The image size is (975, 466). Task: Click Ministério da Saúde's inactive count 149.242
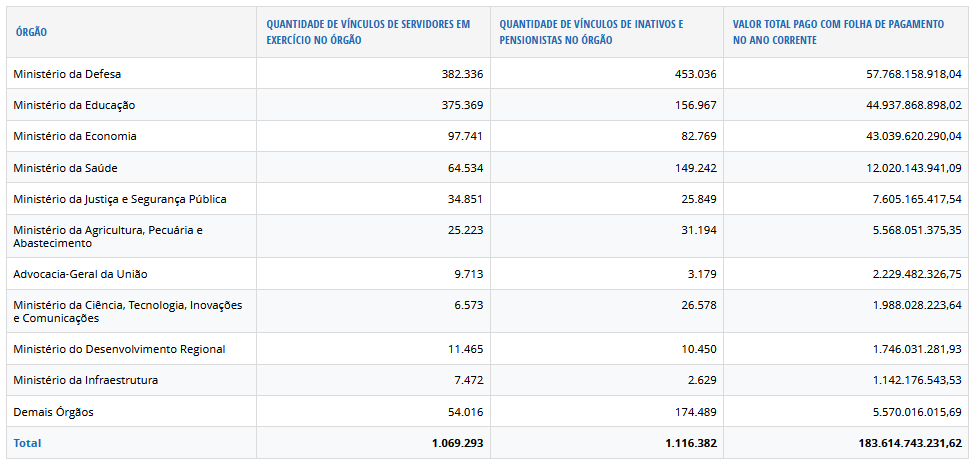[x=693, y=168]
